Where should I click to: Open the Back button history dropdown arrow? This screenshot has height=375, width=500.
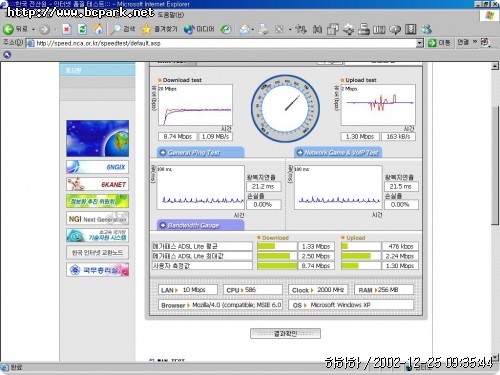pyautogui.click(x=33, y=30)
